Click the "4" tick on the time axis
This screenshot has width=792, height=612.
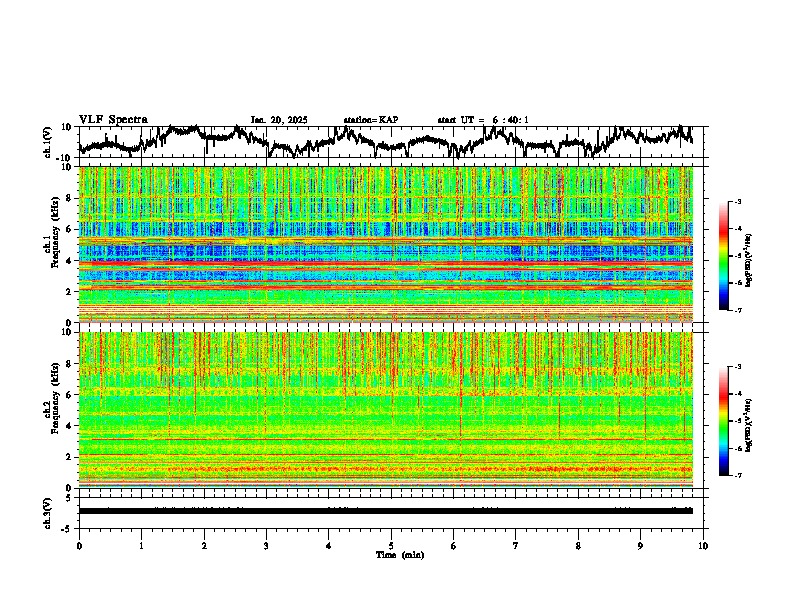[329, 546]
